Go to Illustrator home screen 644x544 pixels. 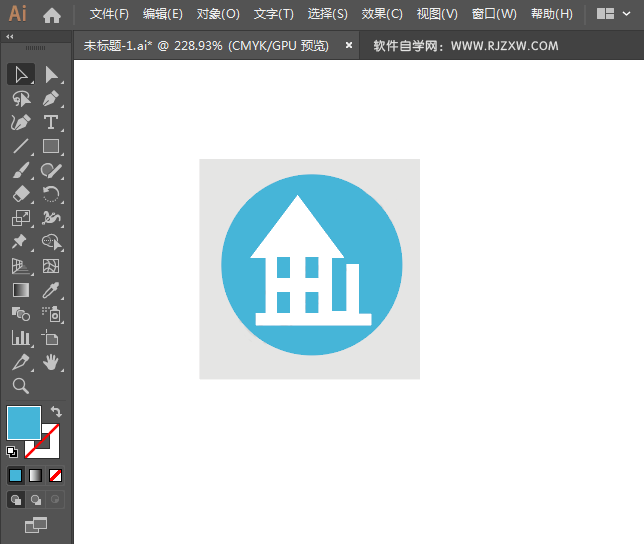click(x=52, y=15)
